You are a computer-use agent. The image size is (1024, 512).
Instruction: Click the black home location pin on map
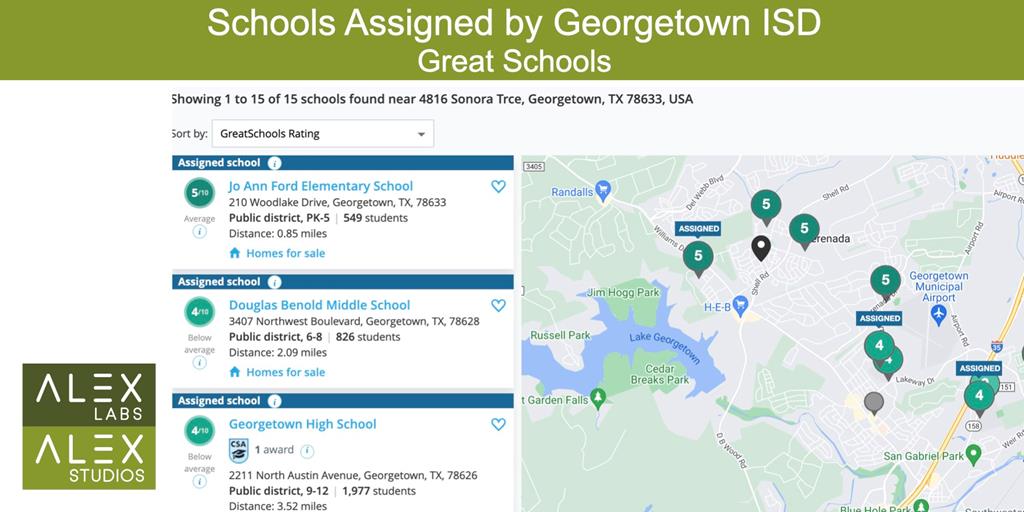pos(761,248)
